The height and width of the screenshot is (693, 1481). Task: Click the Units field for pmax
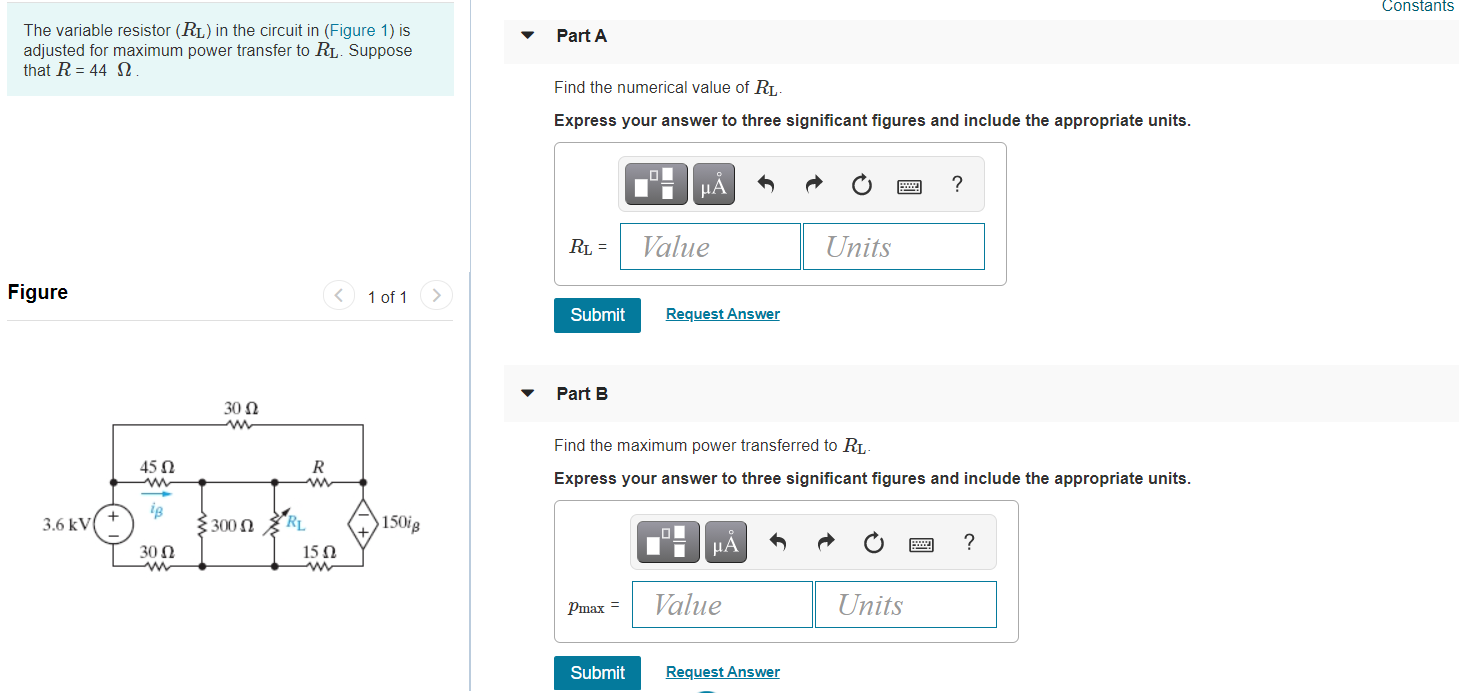(x=905, y=604)
